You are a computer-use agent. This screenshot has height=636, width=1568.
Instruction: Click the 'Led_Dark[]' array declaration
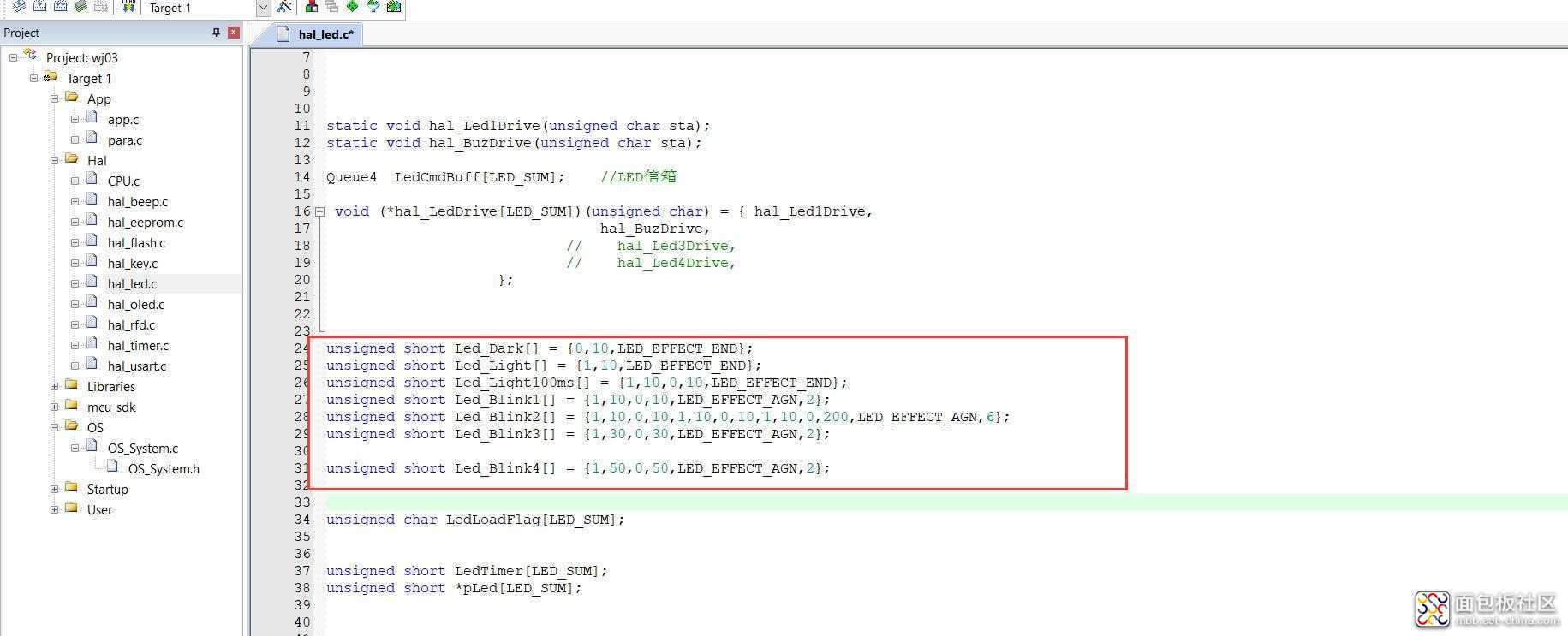(x=497, y=348)
